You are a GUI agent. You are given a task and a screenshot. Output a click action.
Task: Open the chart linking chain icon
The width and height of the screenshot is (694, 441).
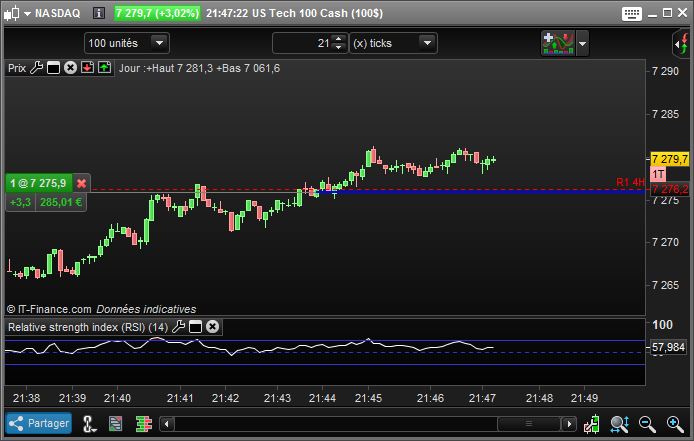click(89, 424)
